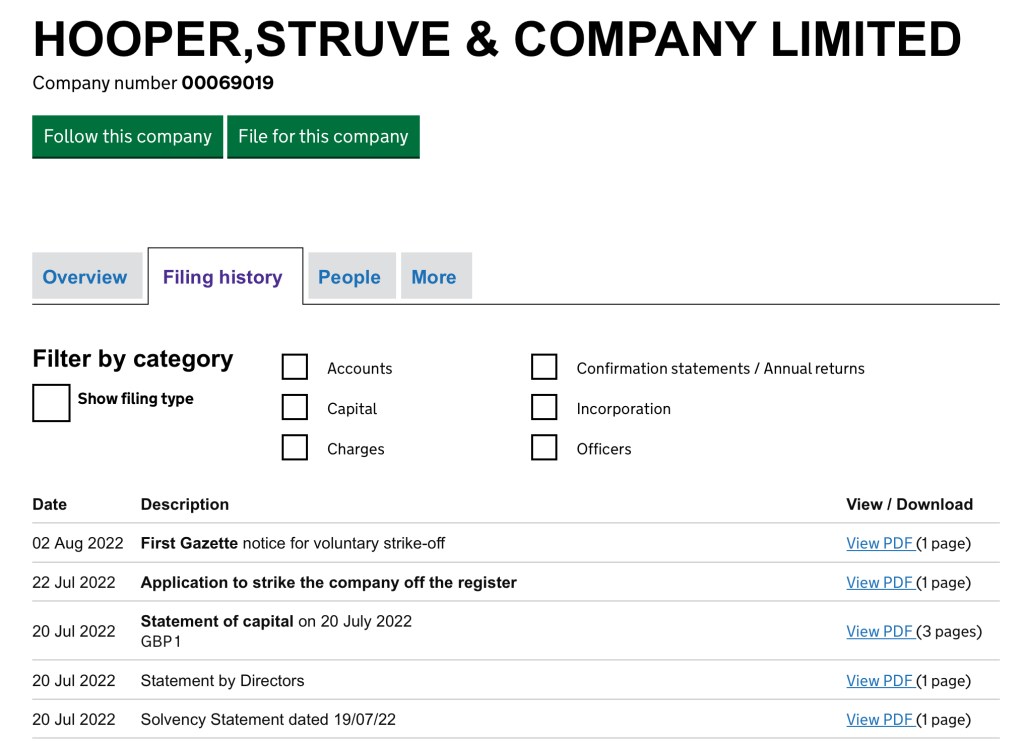Open the People tab
The height and width of the screenshot is (741, 1024).
(349, 277)
